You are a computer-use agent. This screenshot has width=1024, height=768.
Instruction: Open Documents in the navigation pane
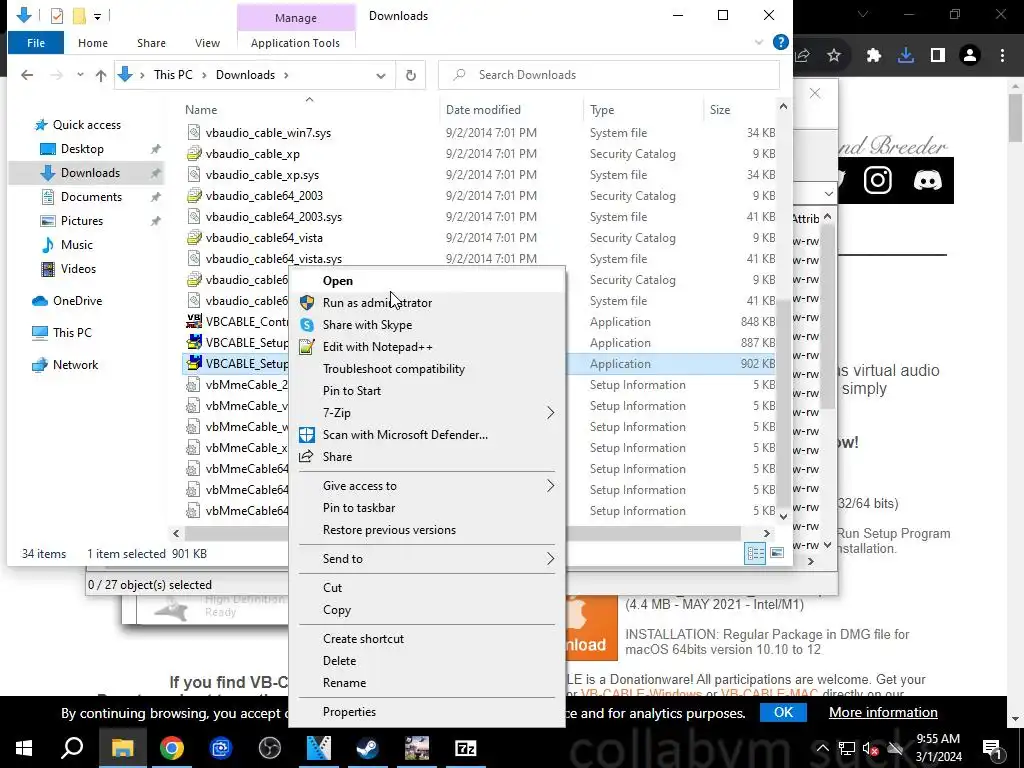(91, 197)
